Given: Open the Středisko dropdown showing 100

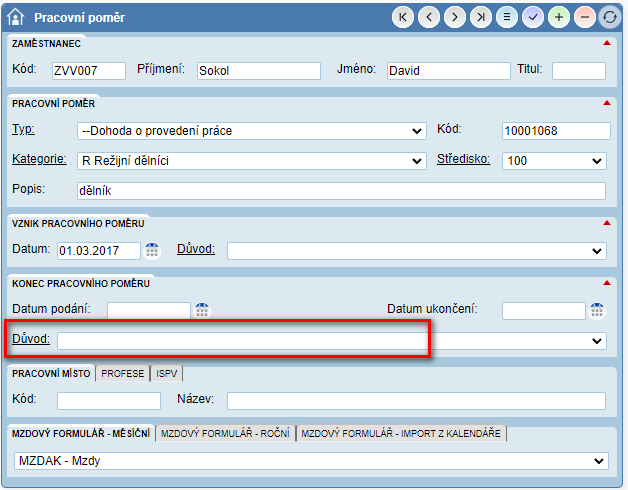Looking at the screenshot, I should point(556,161).
